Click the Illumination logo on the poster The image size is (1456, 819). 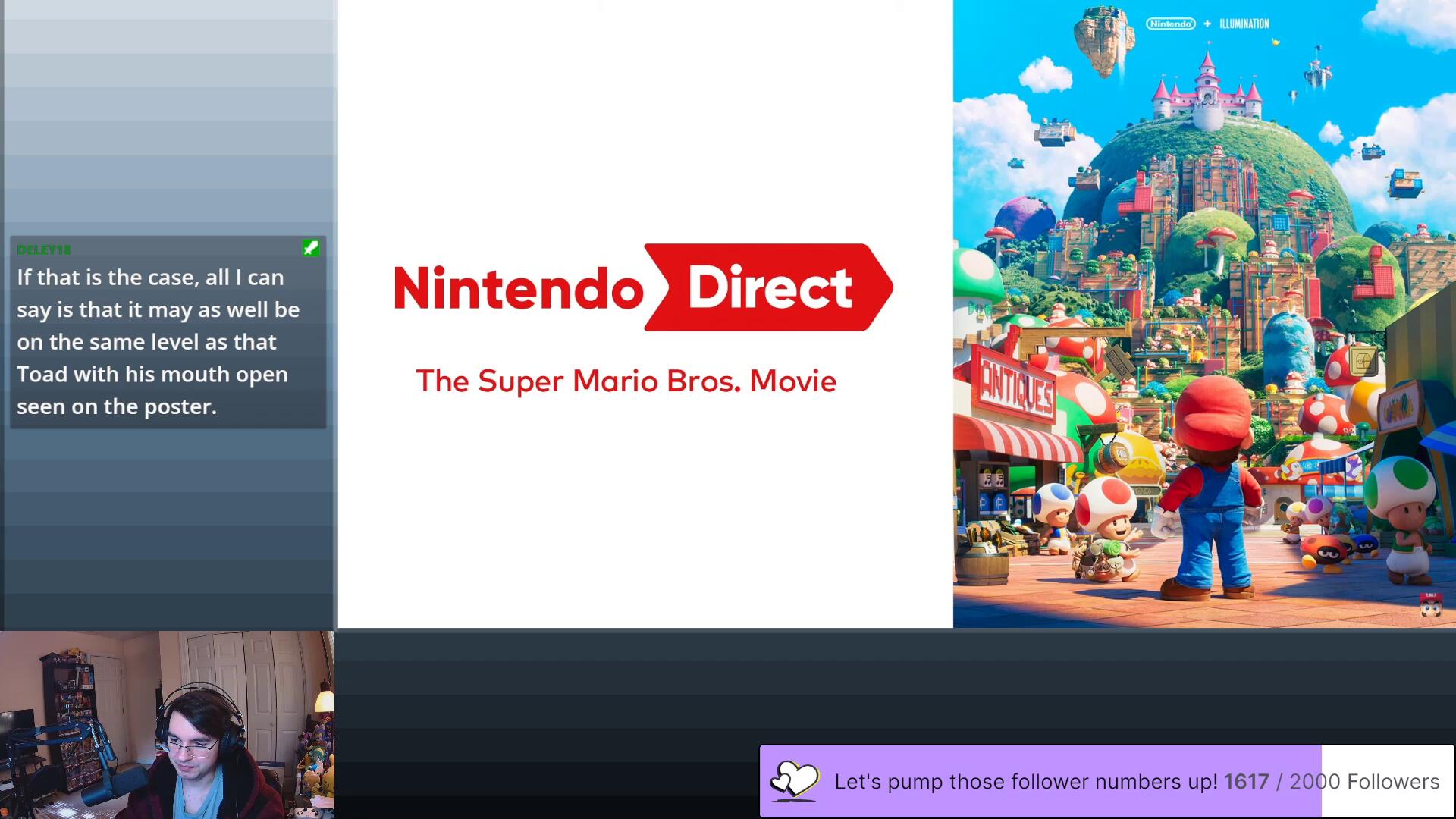pos(1244,24)
